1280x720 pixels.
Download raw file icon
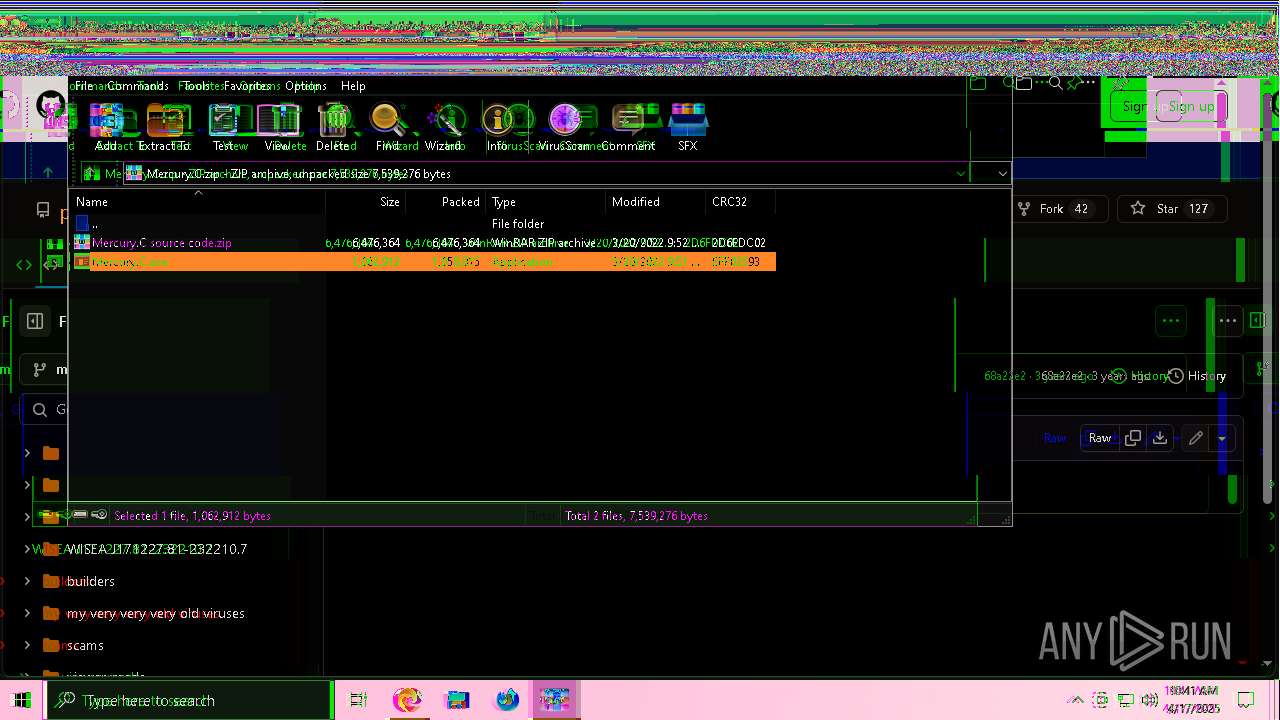[1160, 438]
